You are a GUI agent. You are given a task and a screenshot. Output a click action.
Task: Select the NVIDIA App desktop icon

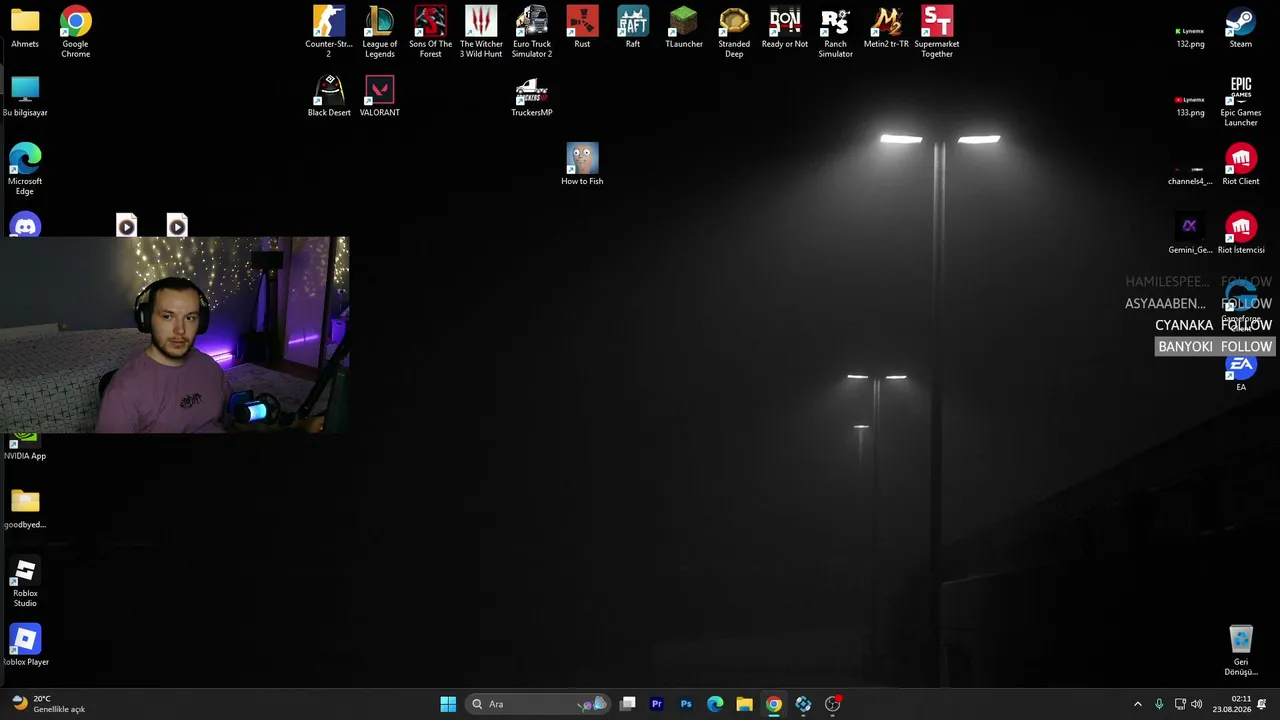coord(25,448)
